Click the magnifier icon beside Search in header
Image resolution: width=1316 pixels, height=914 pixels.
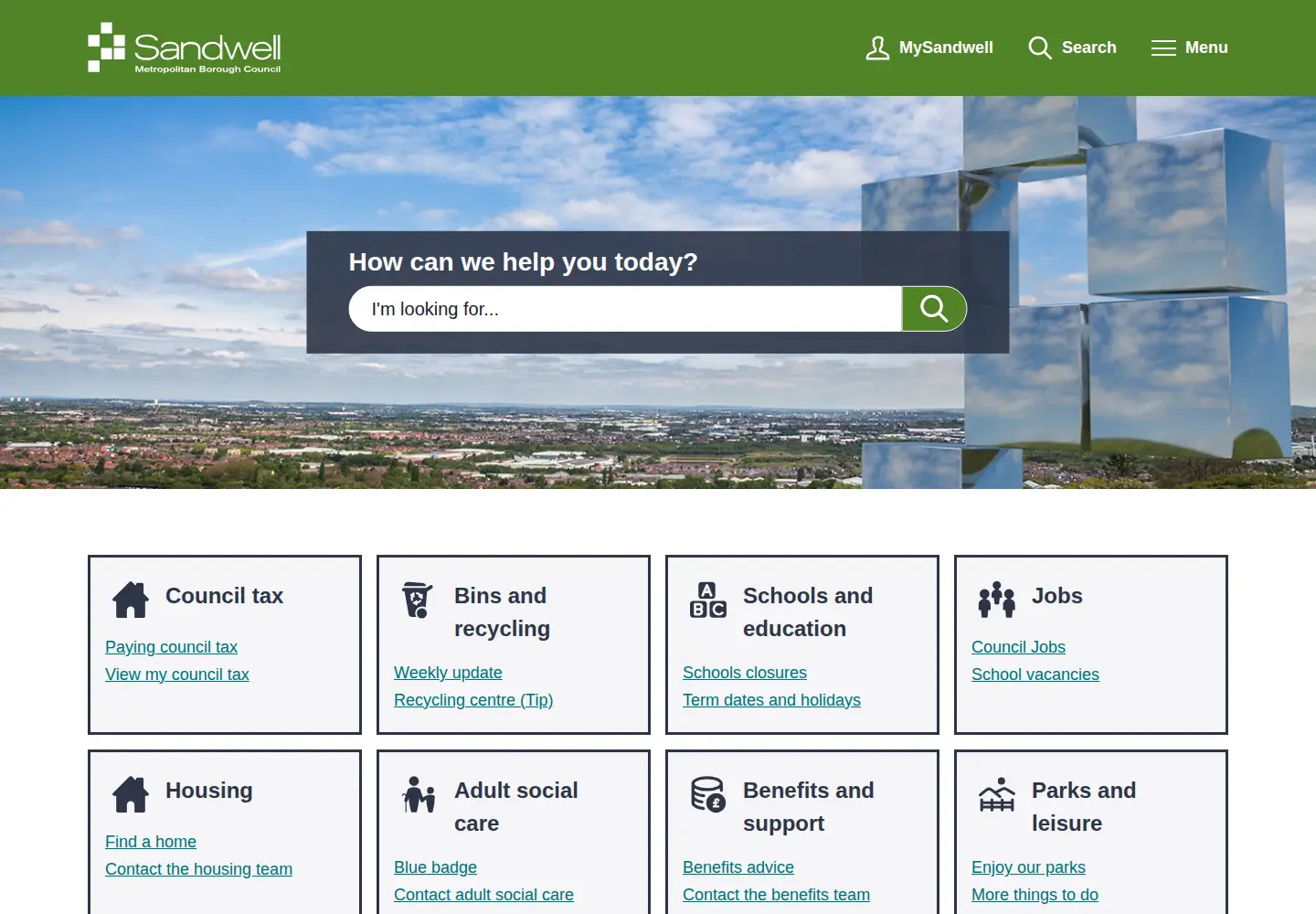(1040, 48)
